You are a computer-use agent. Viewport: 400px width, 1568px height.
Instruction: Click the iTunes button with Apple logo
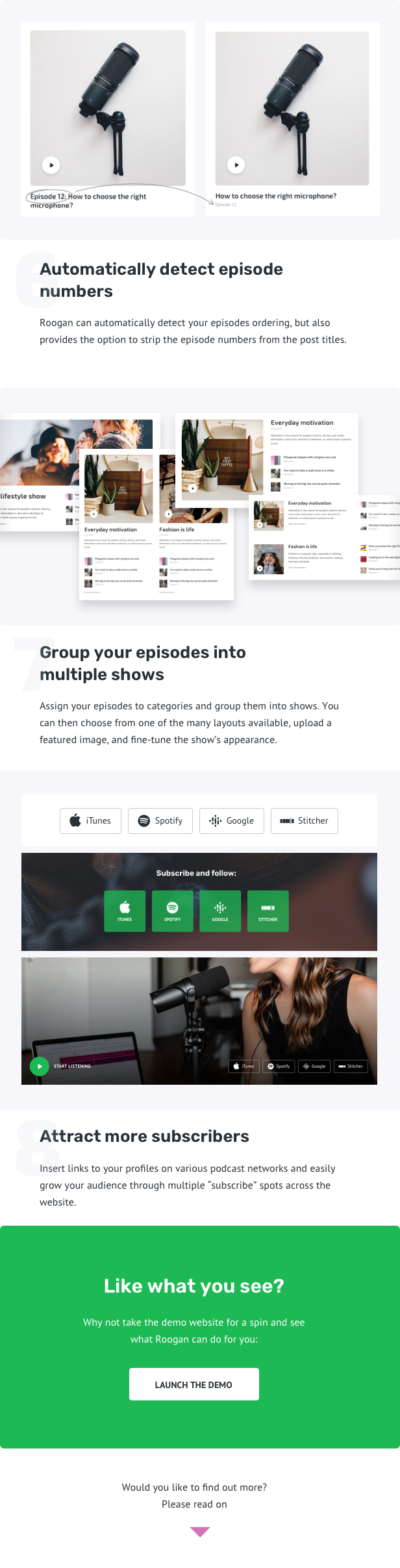pos(90,820)
